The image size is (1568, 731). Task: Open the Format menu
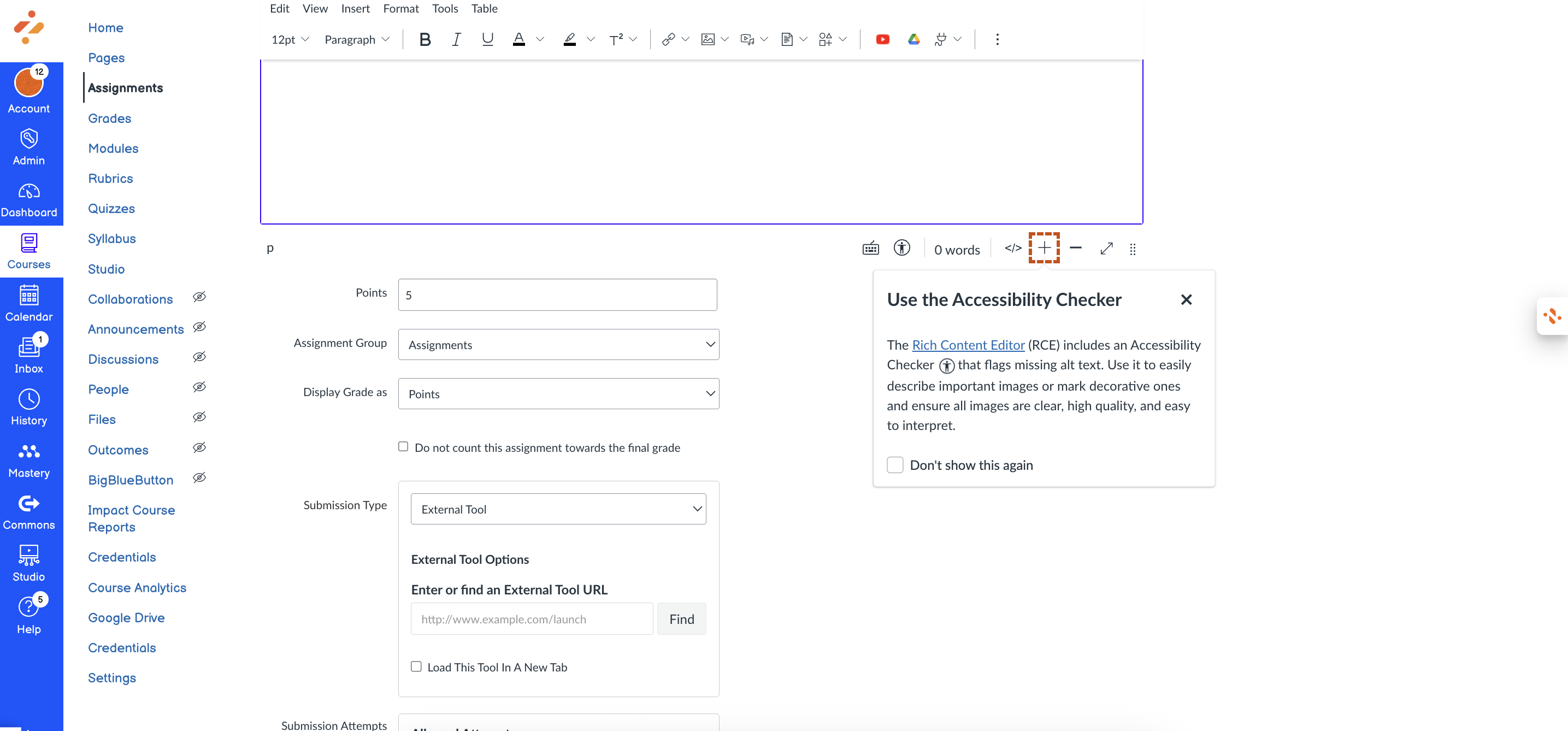pos(400,9)
